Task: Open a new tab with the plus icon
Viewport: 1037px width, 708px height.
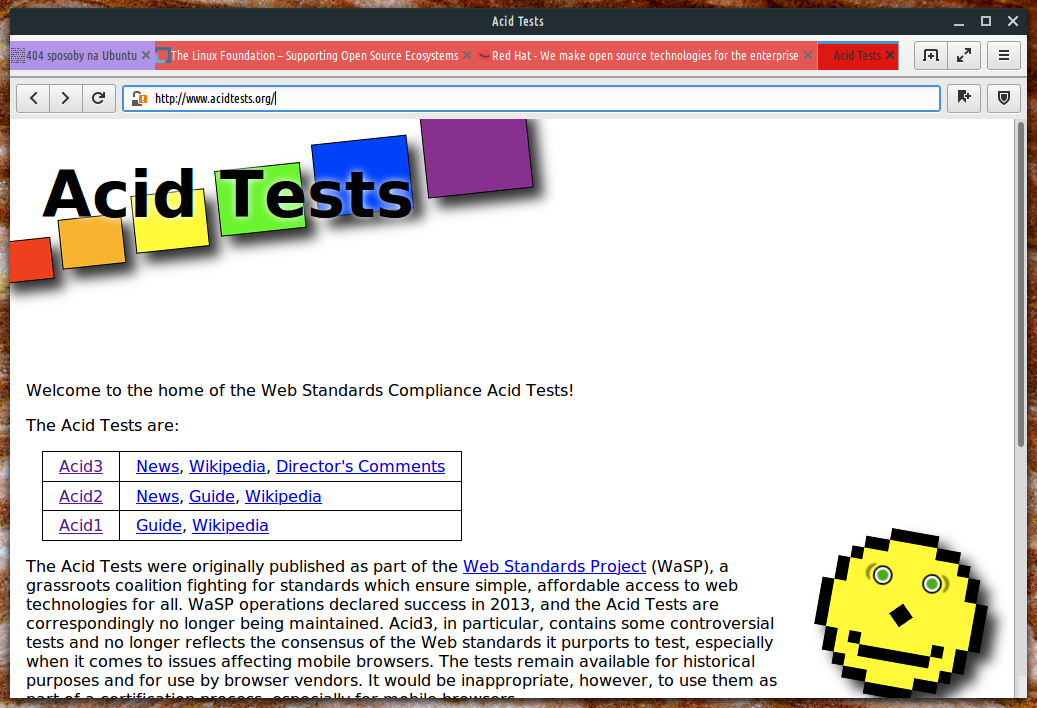Action: coord(931,56)
